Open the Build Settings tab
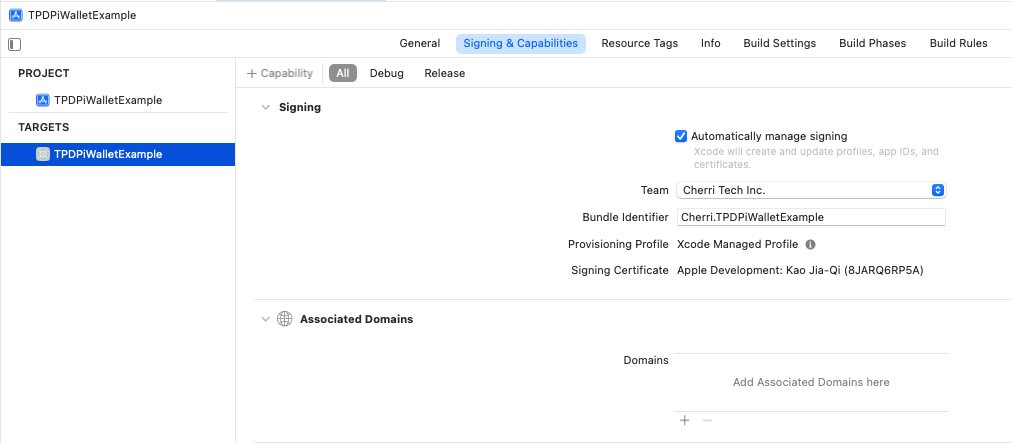This screenshot has height=443, width=1011. (x=780, y=43)
